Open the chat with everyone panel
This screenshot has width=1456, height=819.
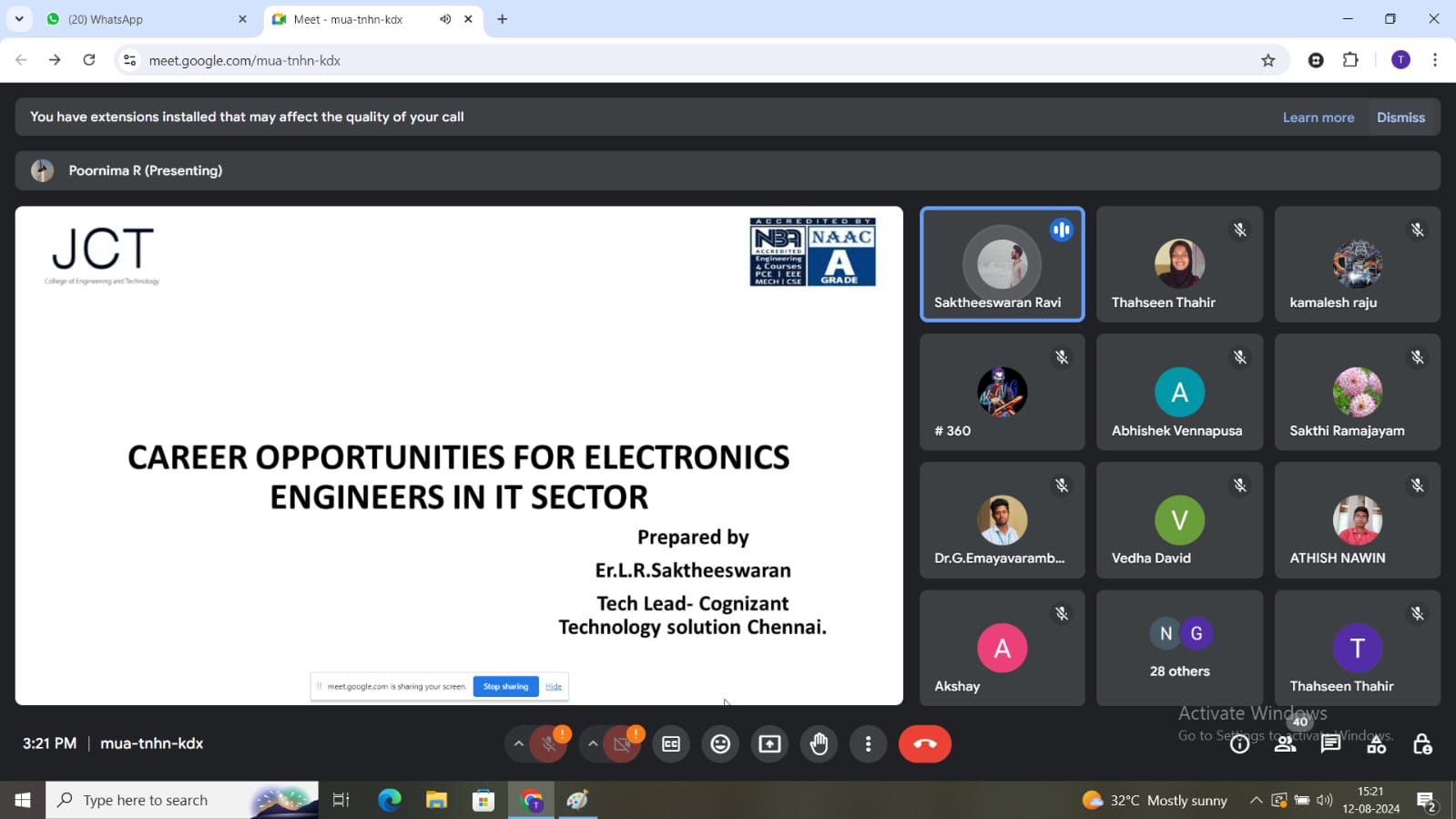[x=1330, y=744]
